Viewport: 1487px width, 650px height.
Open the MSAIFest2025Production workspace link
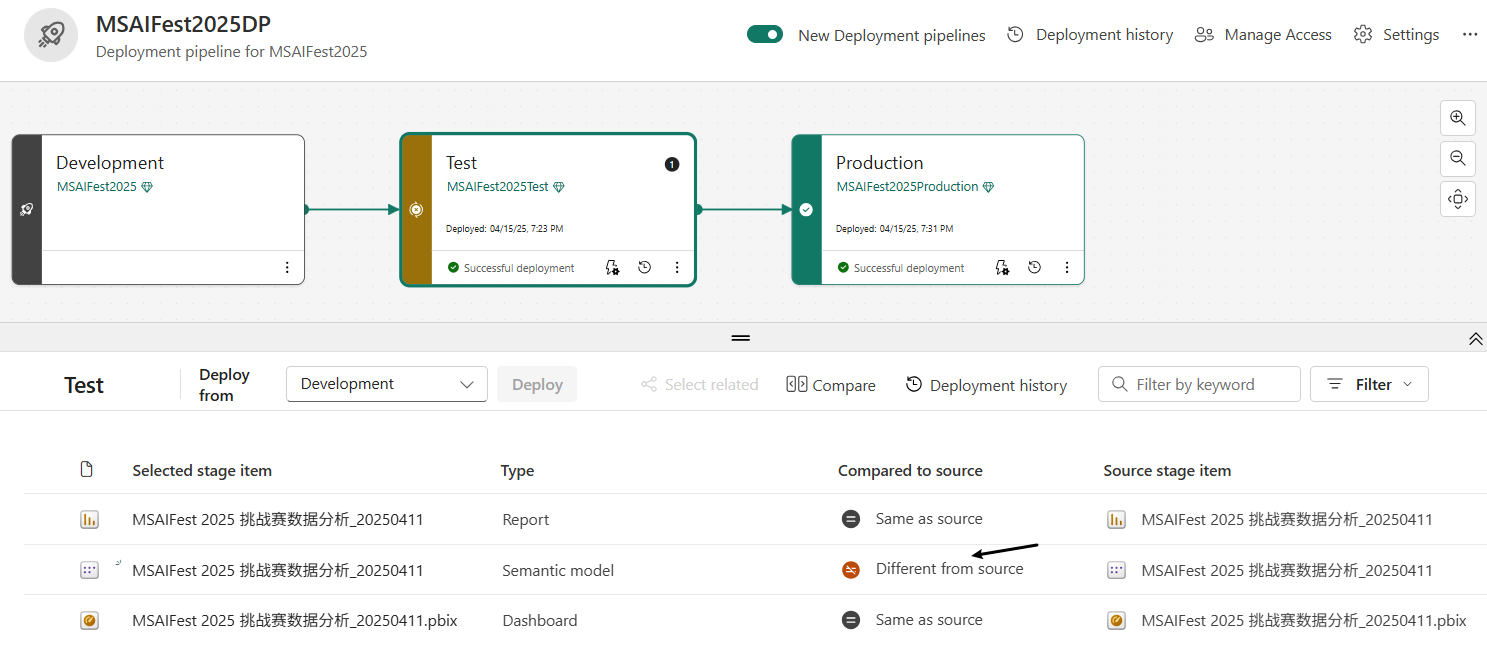(908, 187)
